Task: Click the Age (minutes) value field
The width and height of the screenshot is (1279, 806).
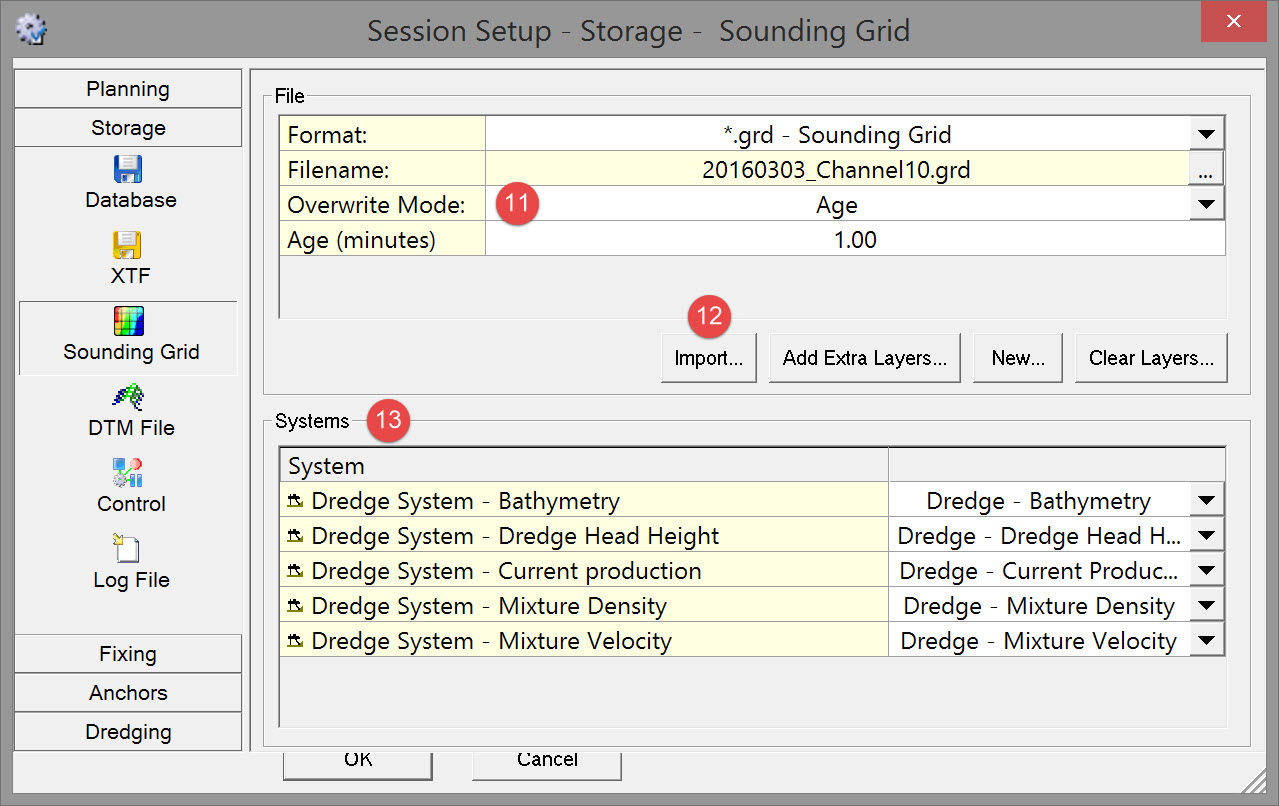Action: pos(854,241)
